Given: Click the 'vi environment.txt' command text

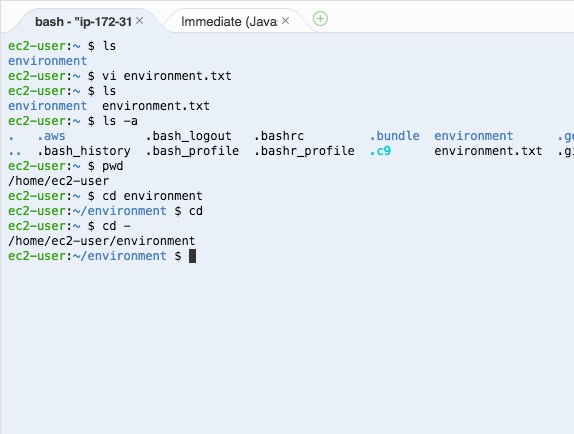Looking at the screenshot, I should (x=167, y=76).
